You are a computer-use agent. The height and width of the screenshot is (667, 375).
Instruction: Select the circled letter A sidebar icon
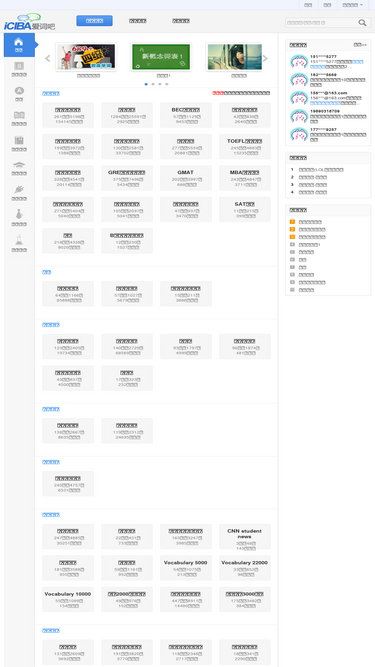[19, 91]
